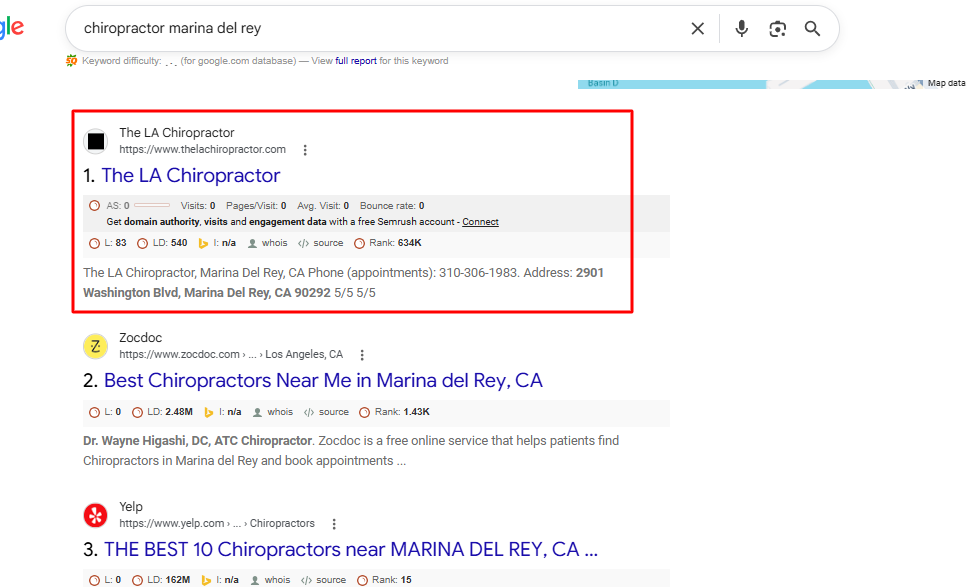Open three-dot menu for Yelp result
The height and width of the screenshot is (587, 967).
334,524
